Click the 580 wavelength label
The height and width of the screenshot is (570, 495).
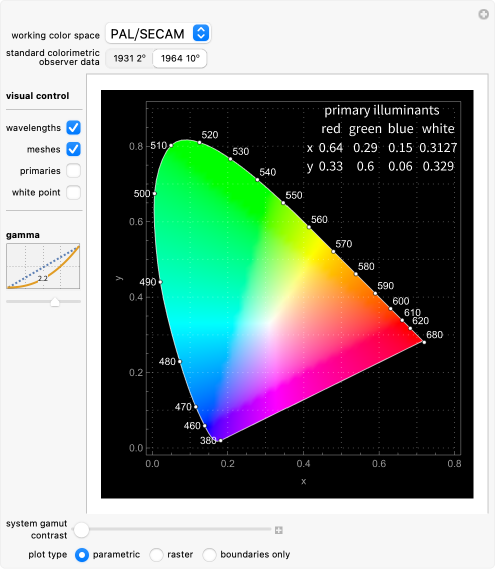tap(366, 266)
